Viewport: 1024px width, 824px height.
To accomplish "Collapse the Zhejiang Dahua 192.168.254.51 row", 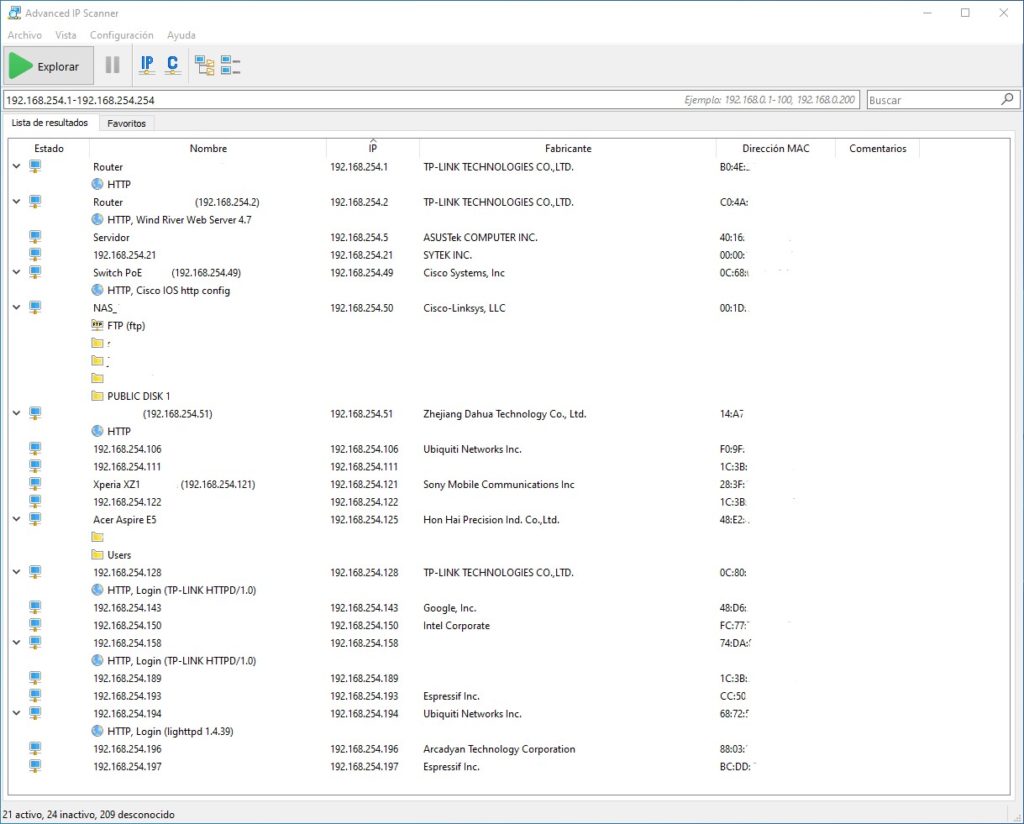I will [x=16, y=413].
